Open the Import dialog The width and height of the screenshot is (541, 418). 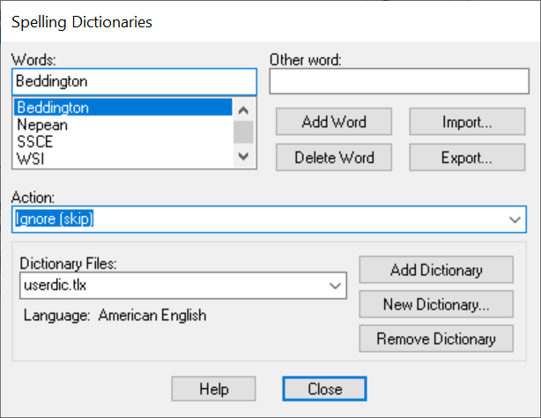tap(467, 122)
